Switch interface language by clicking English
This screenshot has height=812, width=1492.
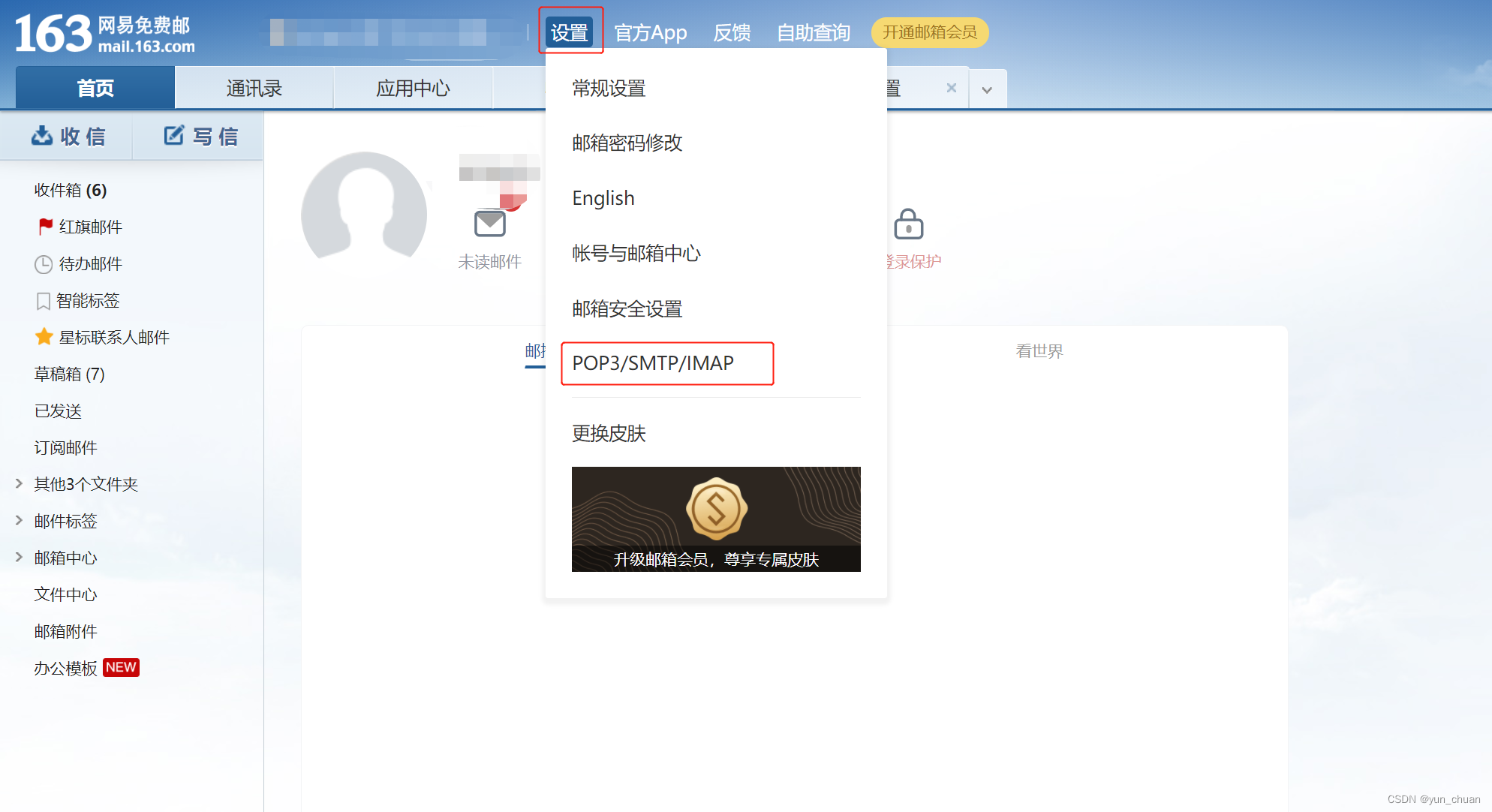tap(603, 197)
